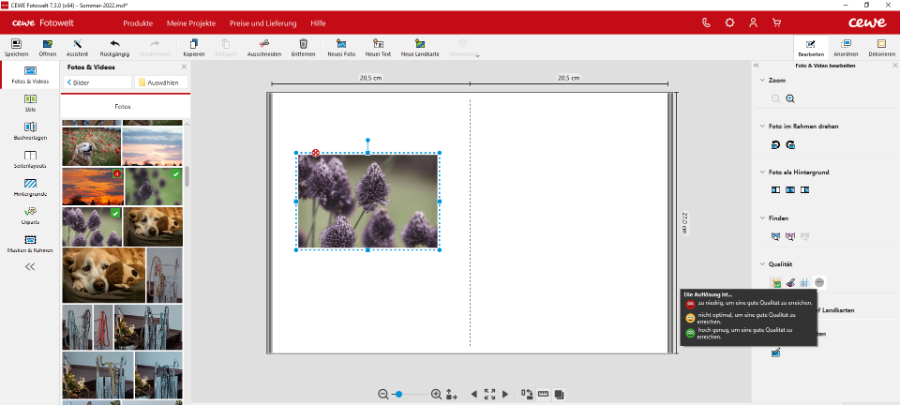Viewport: 900px width, 405px height.
Task: Copy selection using Kopieren
Action: tap(194, 47)
